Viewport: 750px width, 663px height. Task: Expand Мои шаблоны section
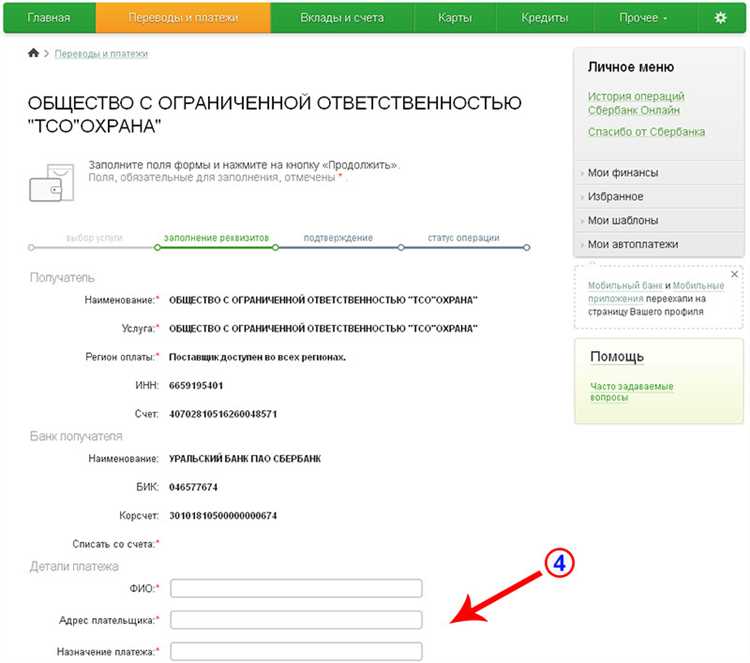point(623,221)
